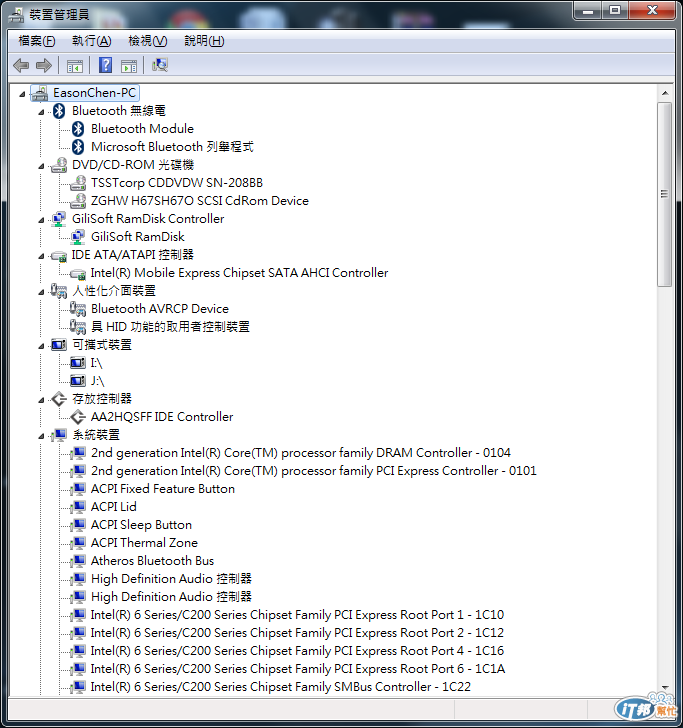Click the Back arrow toolbar icon
Viewport: 683px width, 728px height.
click(21, 65)
